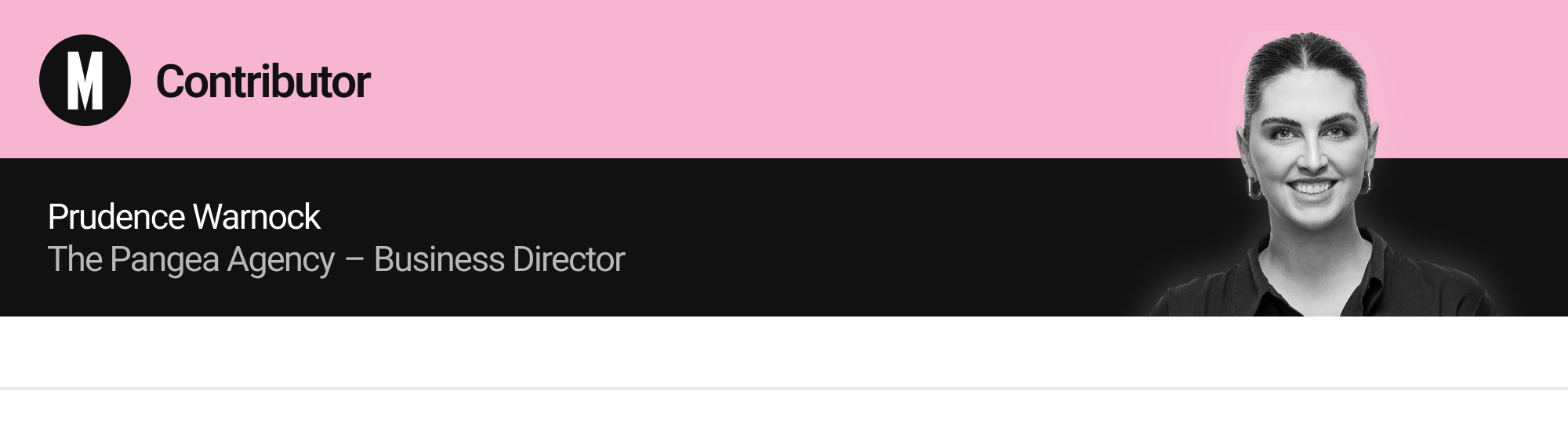
Task: Click the hoop earring on the right
Action: point(1365,184)
